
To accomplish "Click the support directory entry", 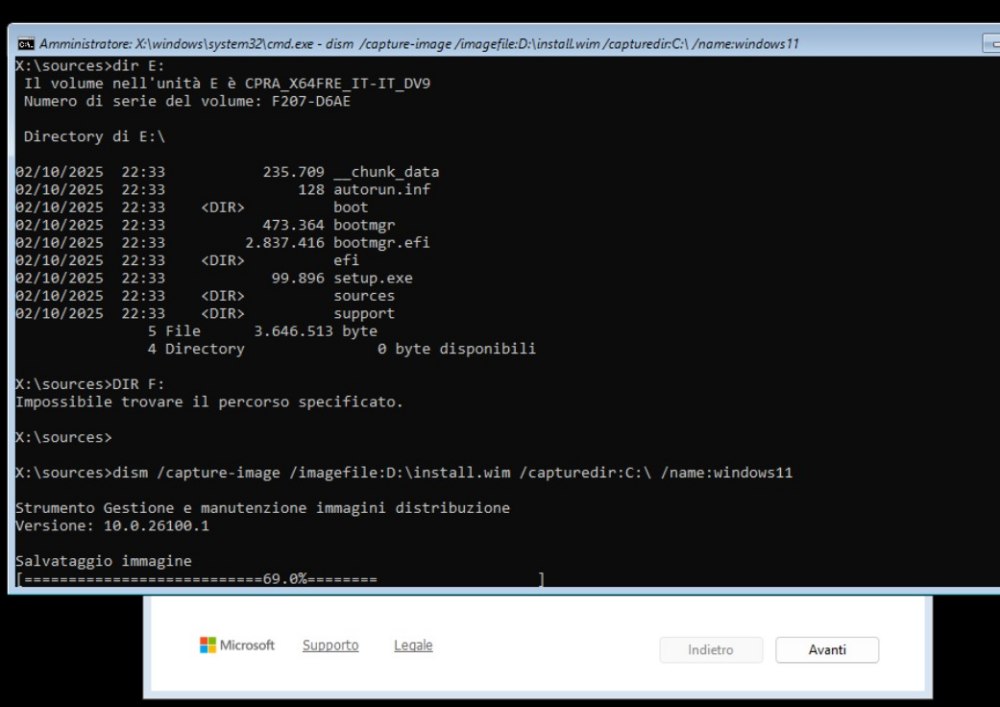I will (x=364, y=313).
